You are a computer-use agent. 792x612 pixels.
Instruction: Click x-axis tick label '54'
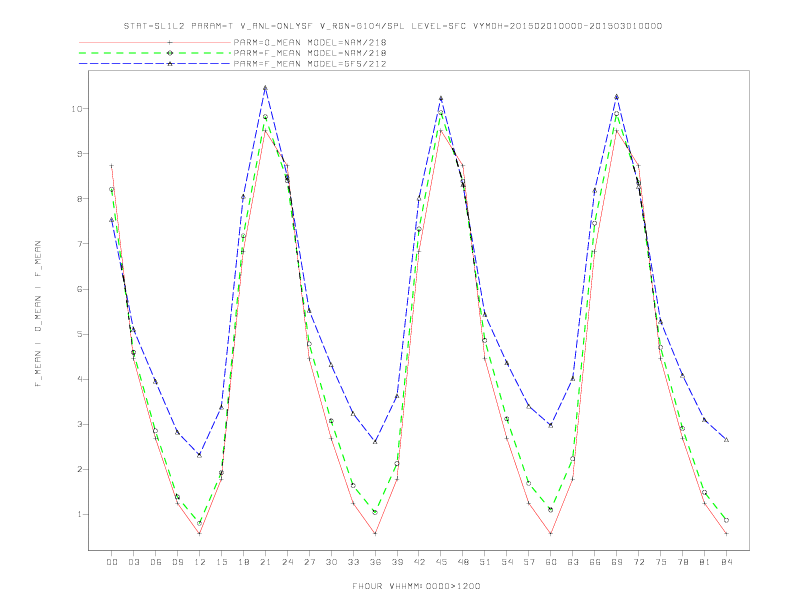click(x=507, y=562)
